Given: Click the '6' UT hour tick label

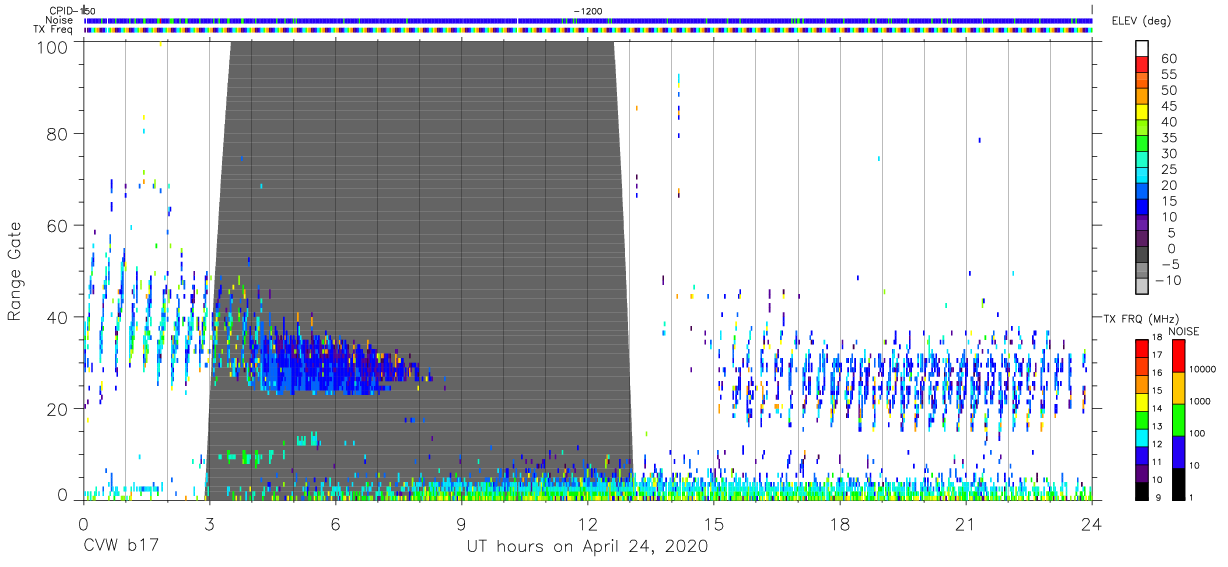Looking at the screenshot, I should pos(335,523).
